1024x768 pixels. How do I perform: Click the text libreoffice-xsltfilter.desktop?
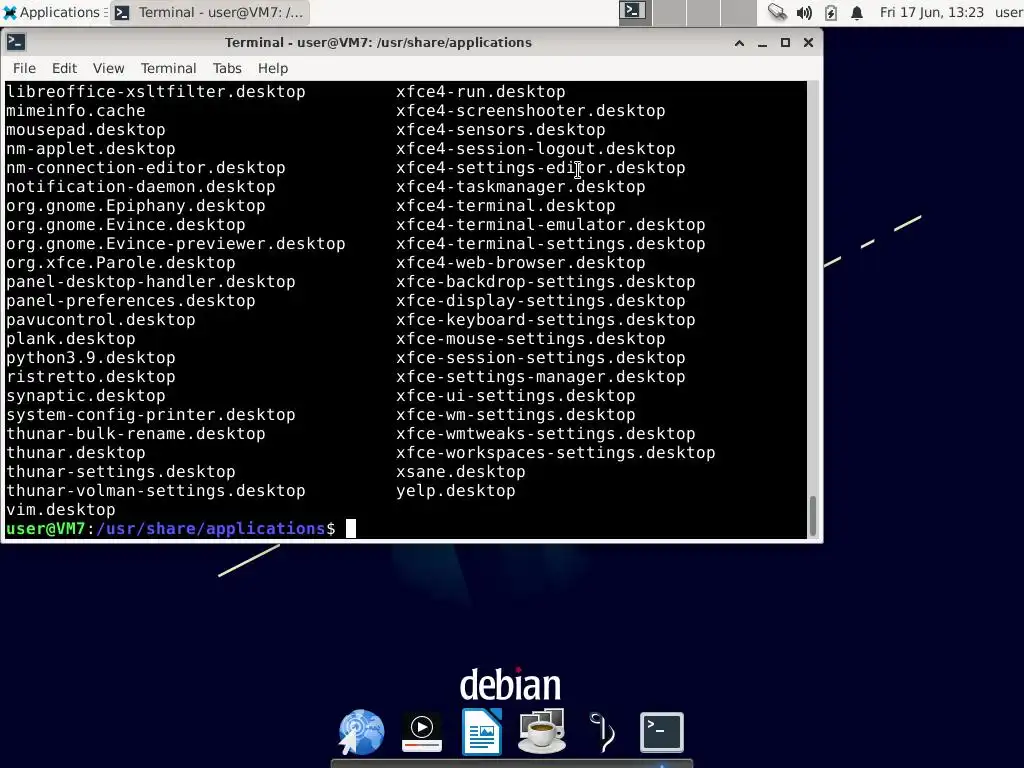155,91
